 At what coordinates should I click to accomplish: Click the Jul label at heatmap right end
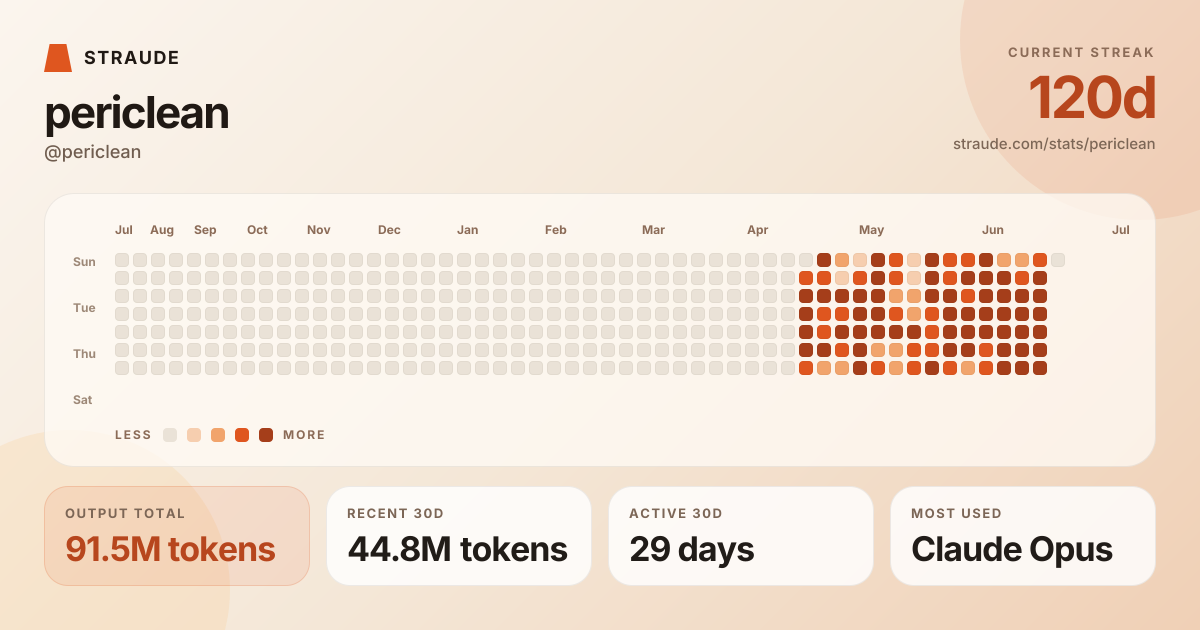point(1121,230)
